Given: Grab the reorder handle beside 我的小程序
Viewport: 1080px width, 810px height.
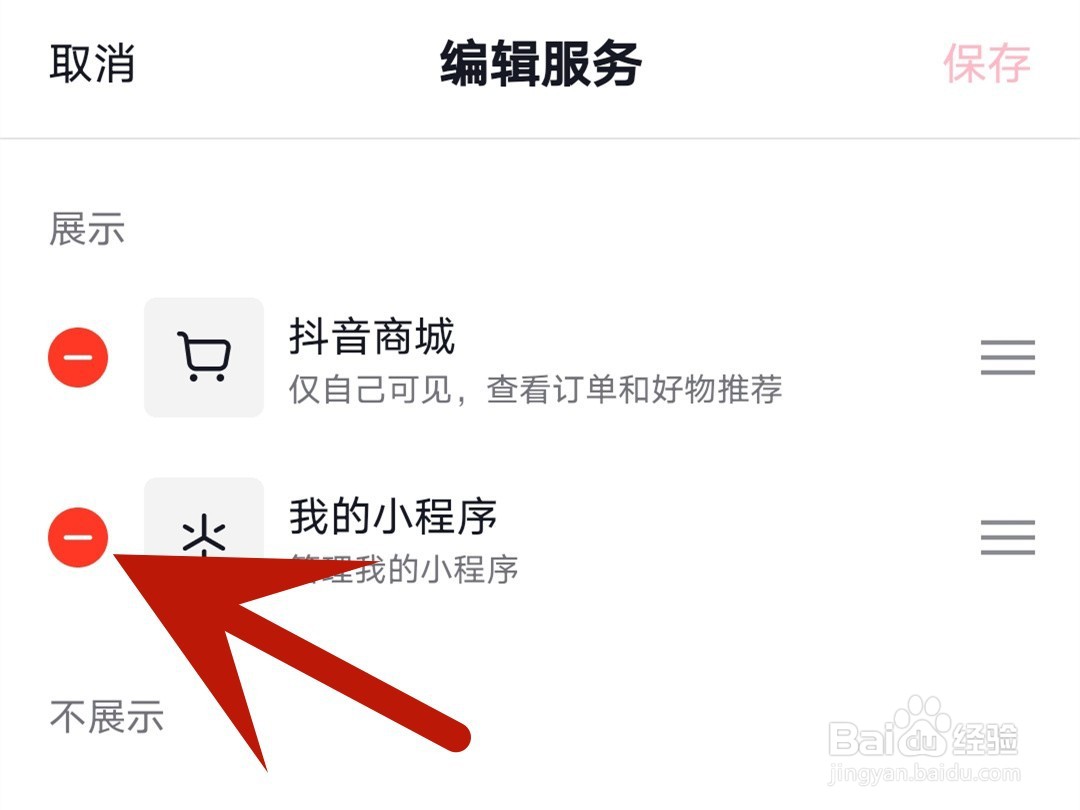Looking at the screenshot, I should click(x=1008, y=537).
